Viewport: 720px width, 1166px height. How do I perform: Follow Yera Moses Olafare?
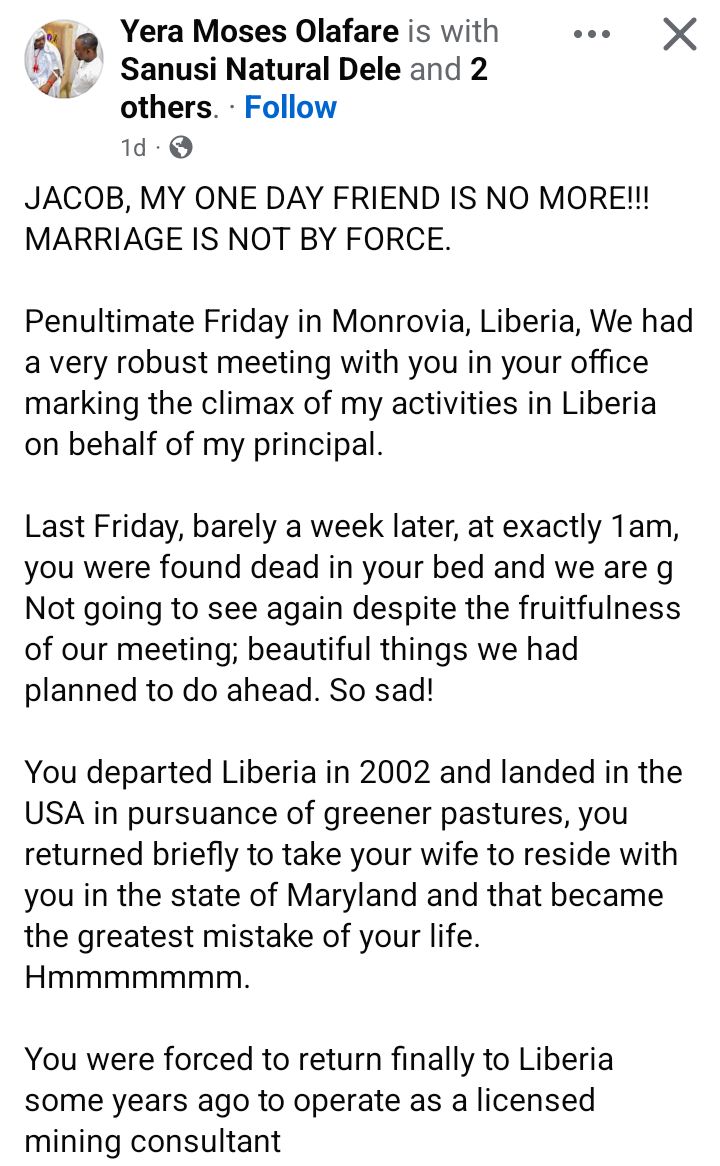(x=290, y=107)
